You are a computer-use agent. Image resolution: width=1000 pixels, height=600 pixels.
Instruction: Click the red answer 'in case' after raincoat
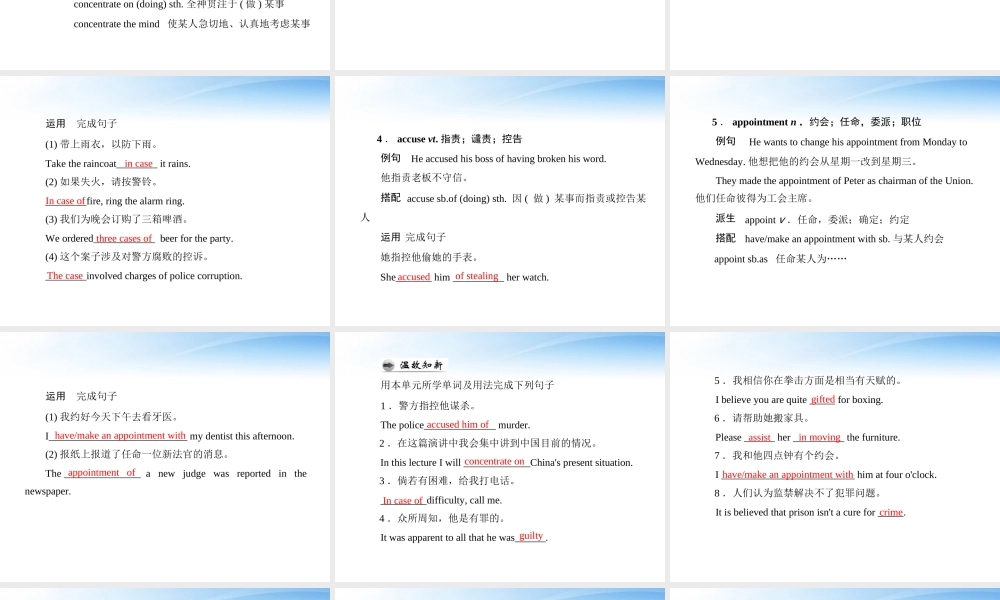138,164
